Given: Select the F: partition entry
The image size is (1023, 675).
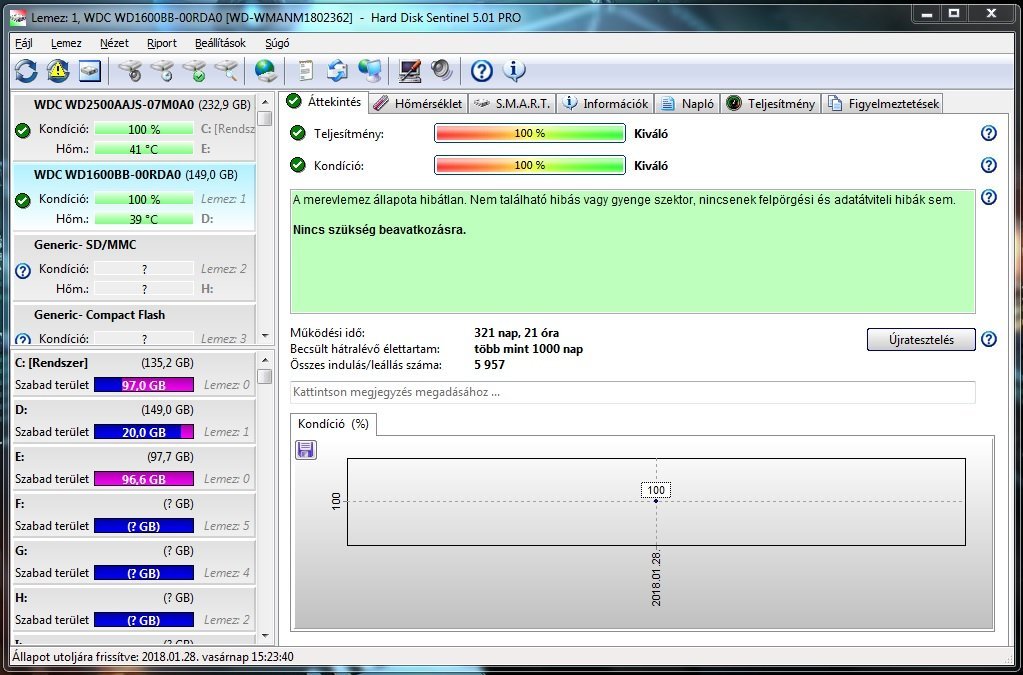Looking at the screenshot, I should [x=134, y=515].
